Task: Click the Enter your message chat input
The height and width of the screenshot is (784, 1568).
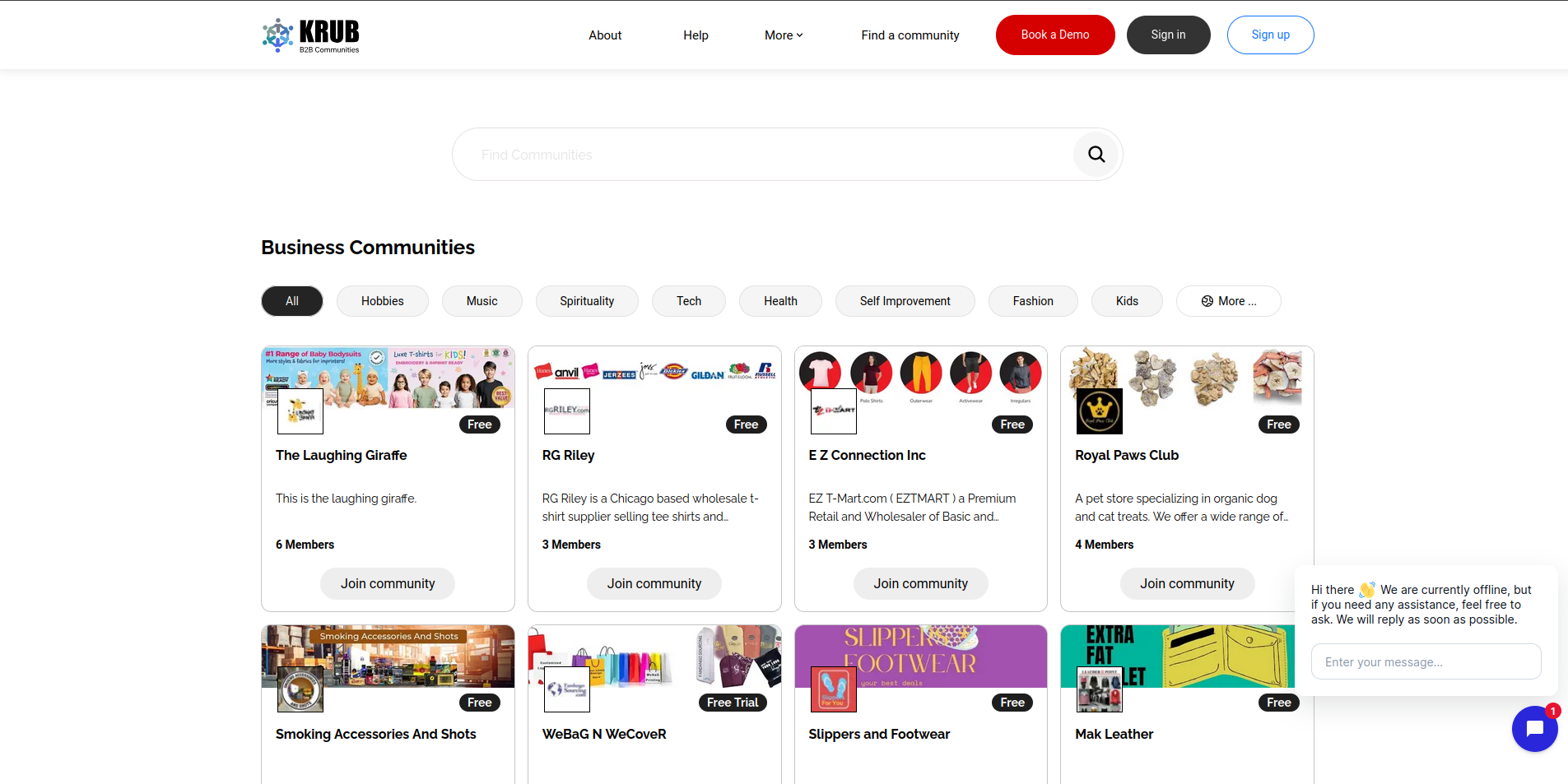Action: click(x=1426, y=662)
